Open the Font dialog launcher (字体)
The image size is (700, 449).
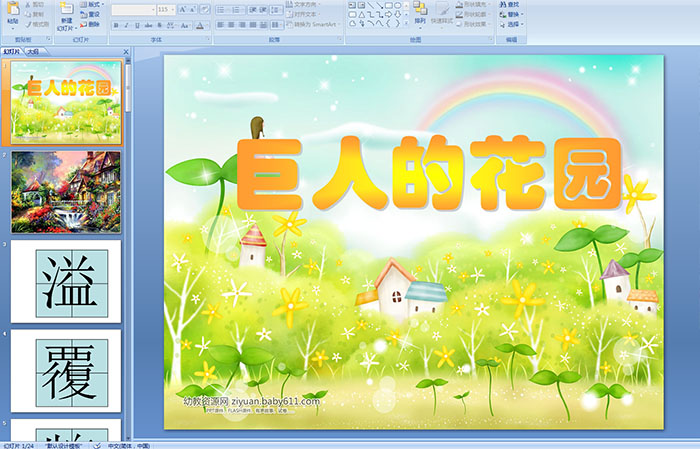click(208, 39)
